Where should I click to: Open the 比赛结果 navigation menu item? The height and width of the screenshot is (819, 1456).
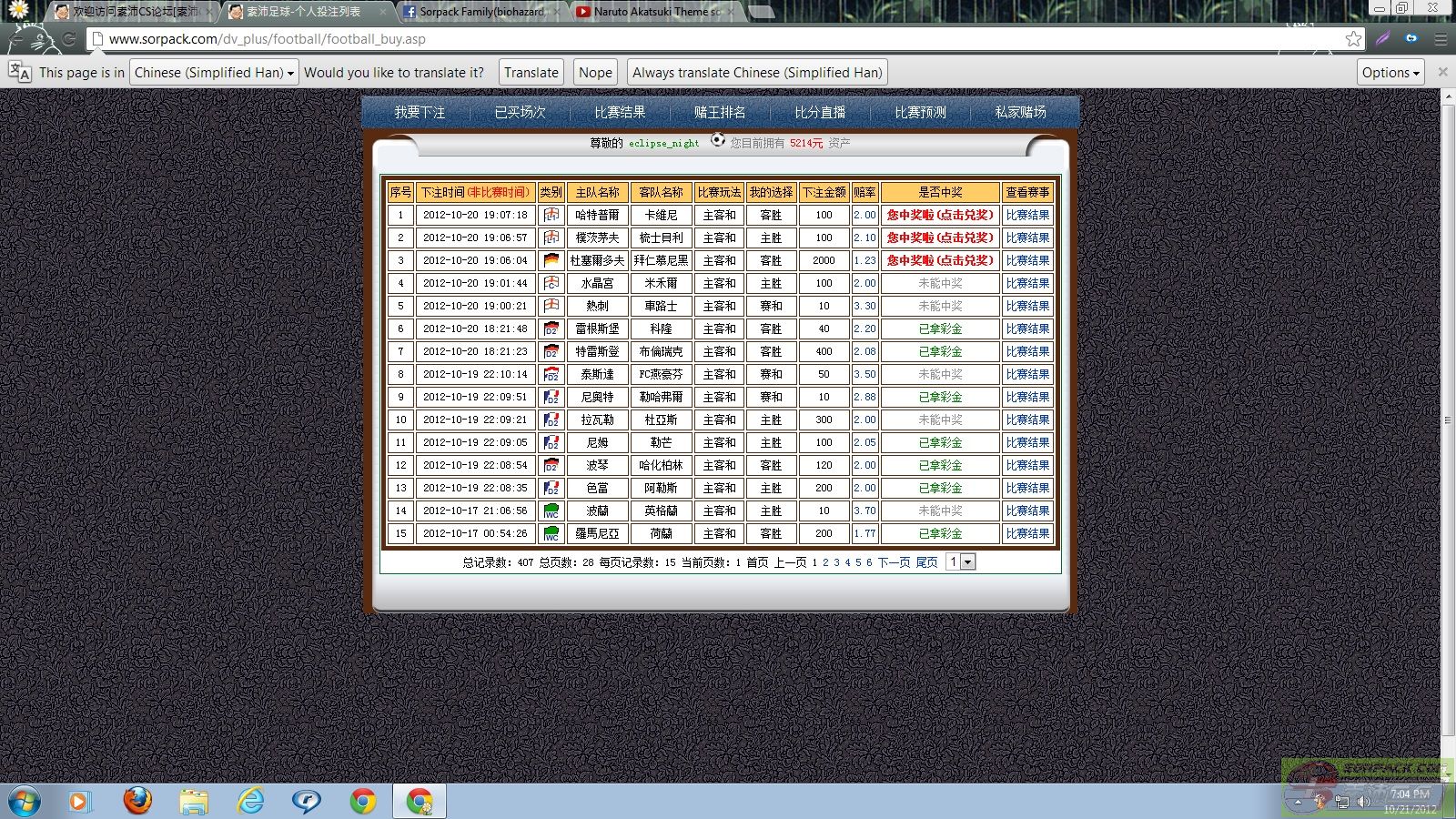click(x=620, y=112)
